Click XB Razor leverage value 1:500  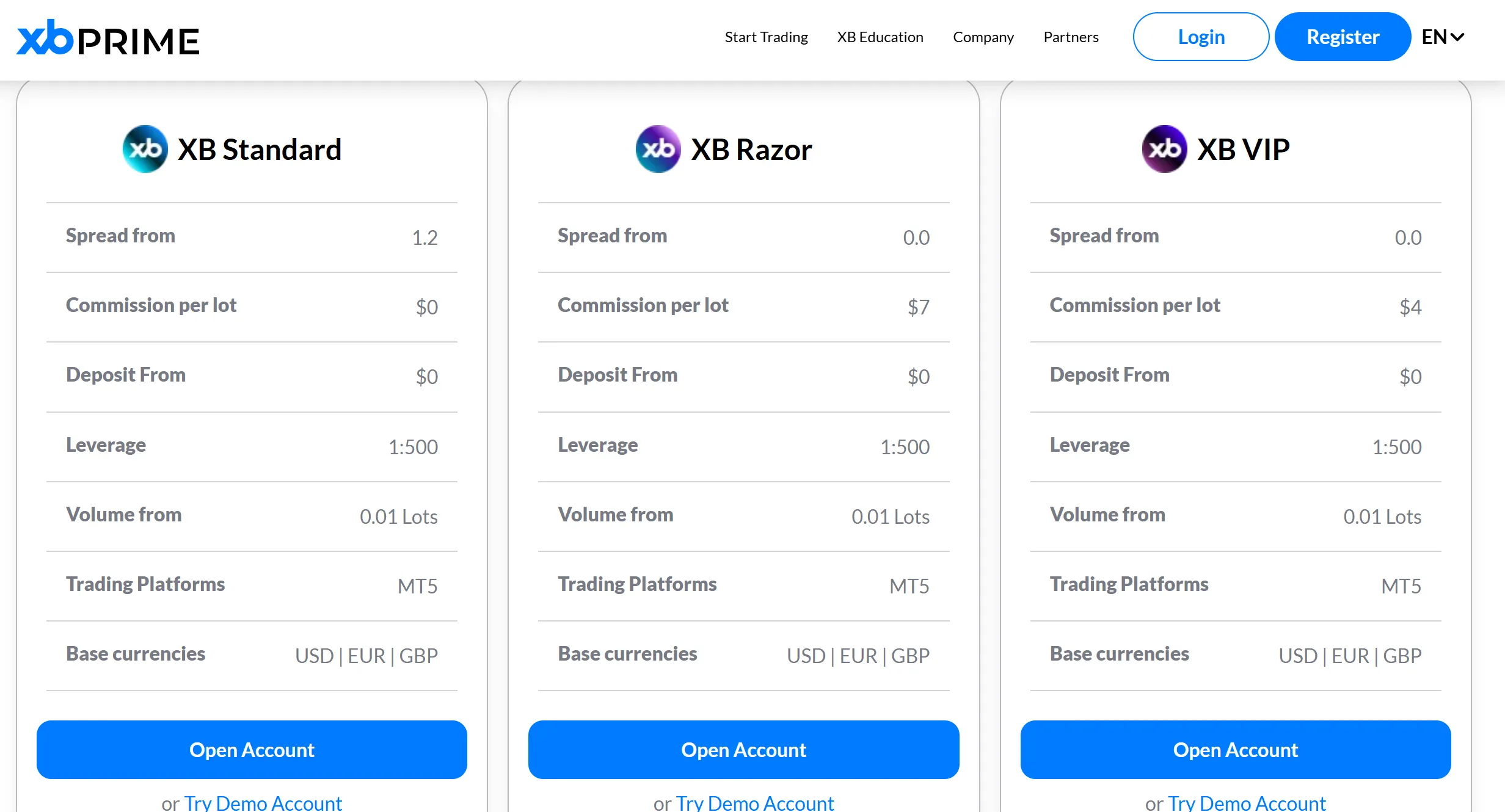(x=905, y=447)
